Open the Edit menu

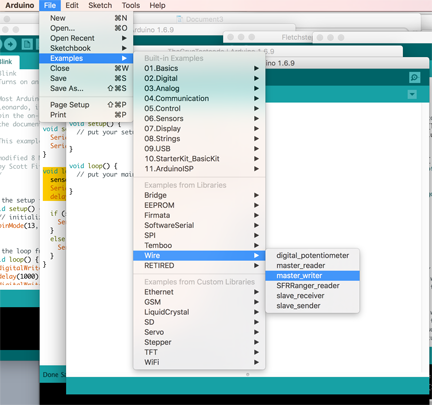(x=72, y=5)
